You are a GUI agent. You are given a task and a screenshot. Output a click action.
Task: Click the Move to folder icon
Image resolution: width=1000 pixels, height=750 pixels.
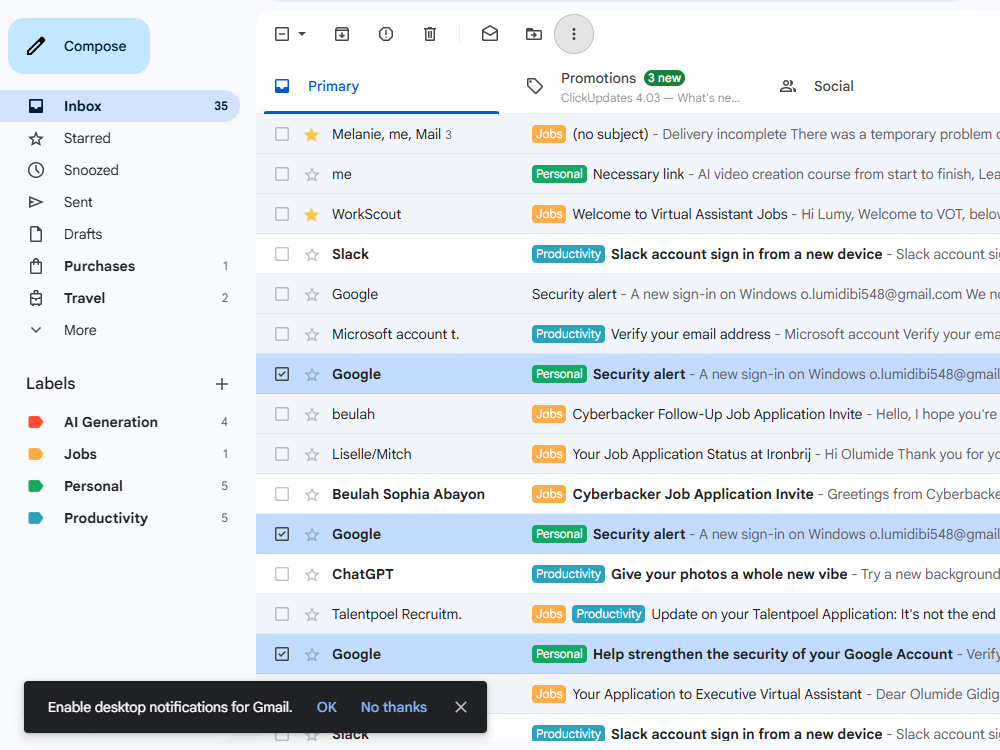[x=534, y=34]
